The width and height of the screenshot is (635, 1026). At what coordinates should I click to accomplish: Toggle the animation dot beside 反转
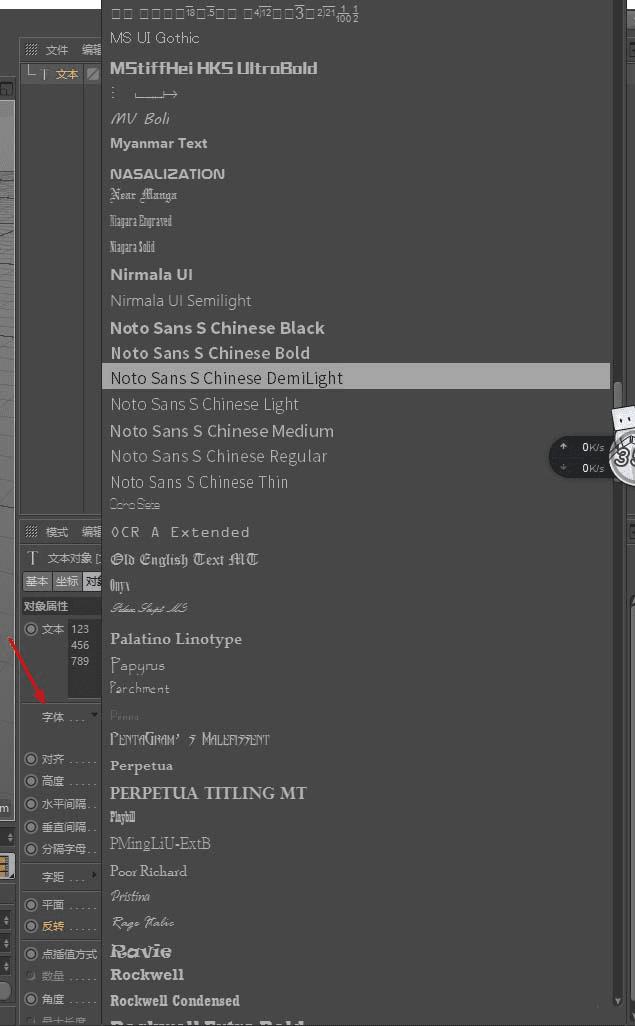(x=31, y=926)
